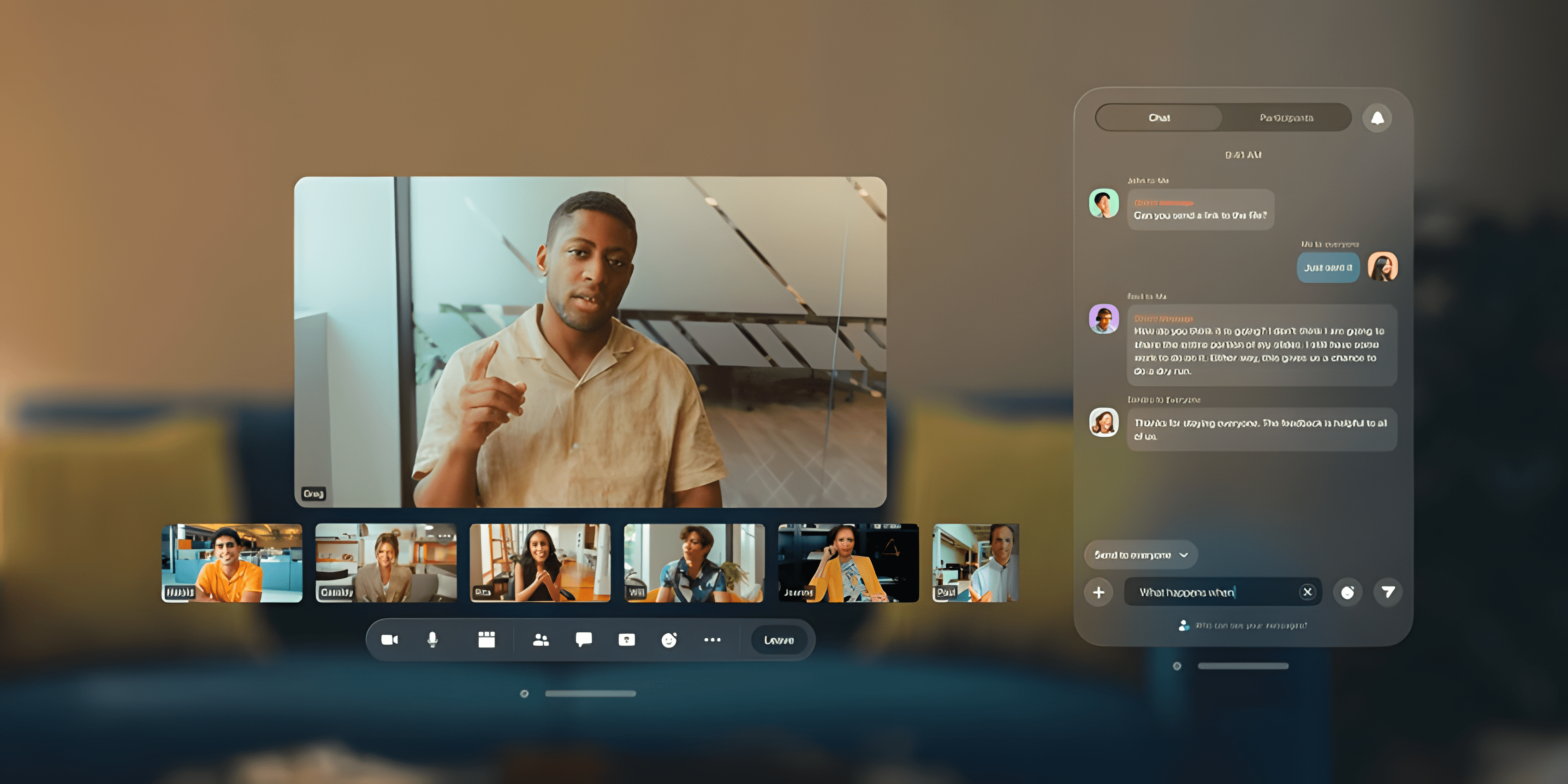Select the yellow jacket participant thumbnail
This screenshot has width=1568, height=784.
click(848, 563)
